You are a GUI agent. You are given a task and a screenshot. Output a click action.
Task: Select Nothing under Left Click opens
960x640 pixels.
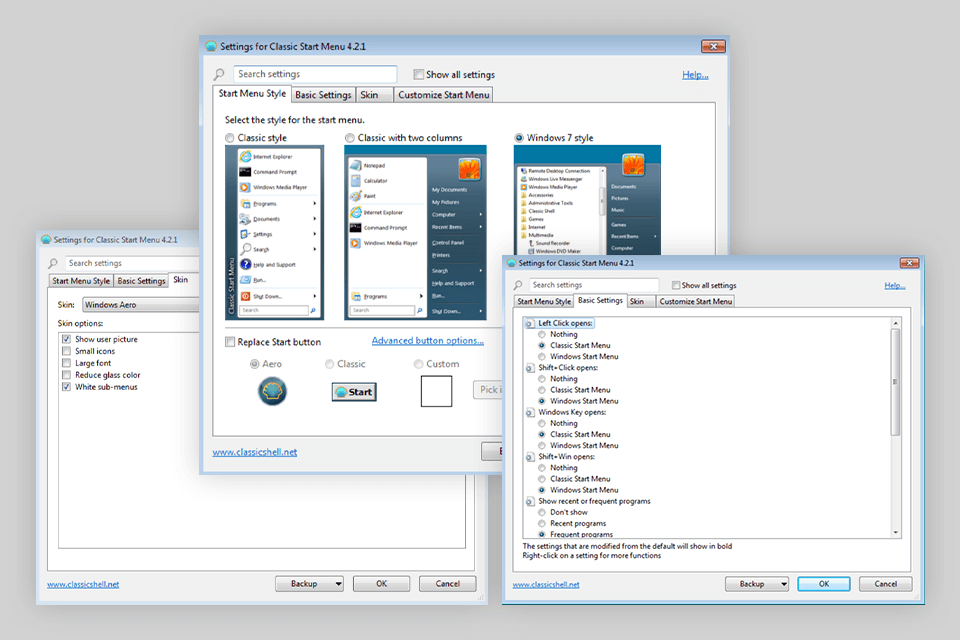(x=542, y=334)
